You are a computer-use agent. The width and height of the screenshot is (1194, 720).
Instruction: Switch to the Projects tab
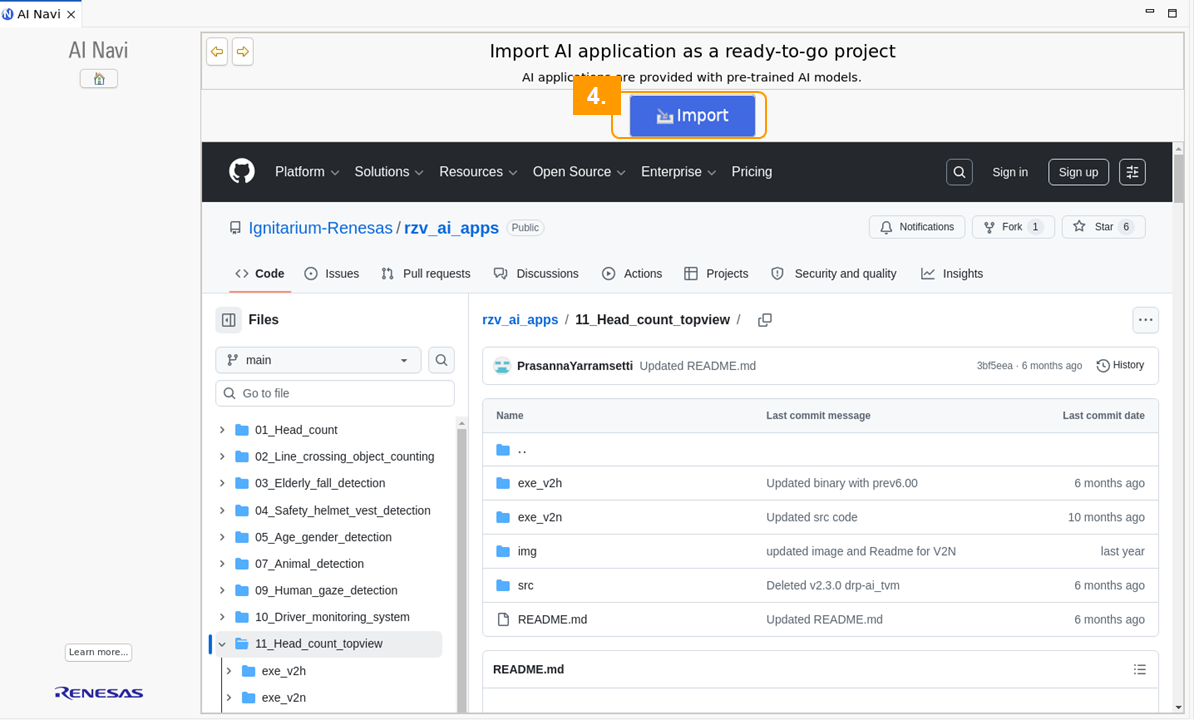(x=717, y=274)
